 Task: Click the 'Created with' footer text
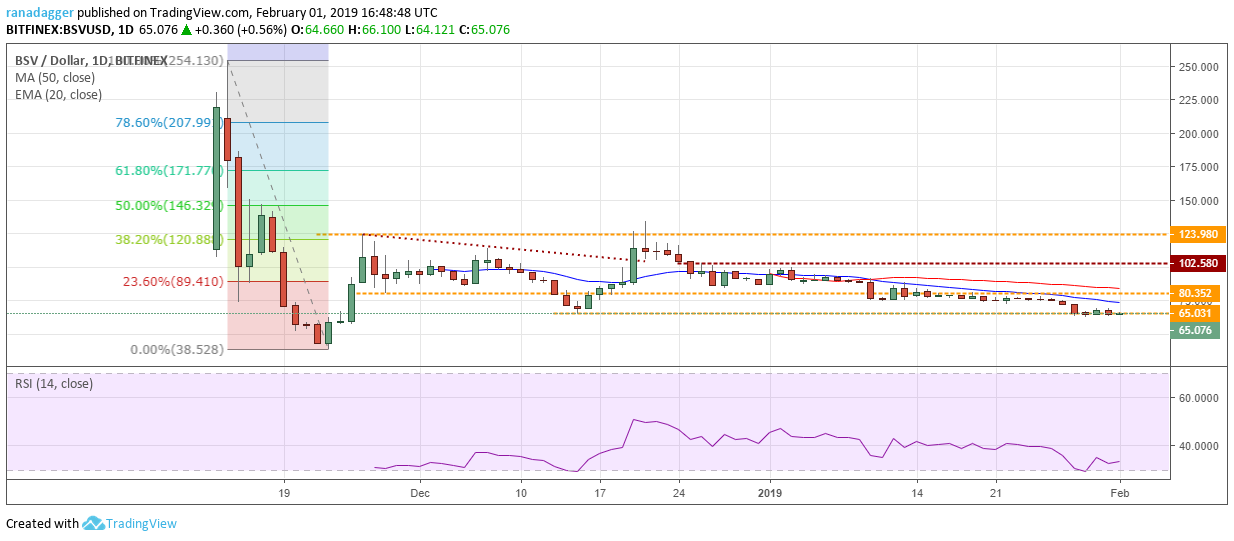(x=42, y=523)
